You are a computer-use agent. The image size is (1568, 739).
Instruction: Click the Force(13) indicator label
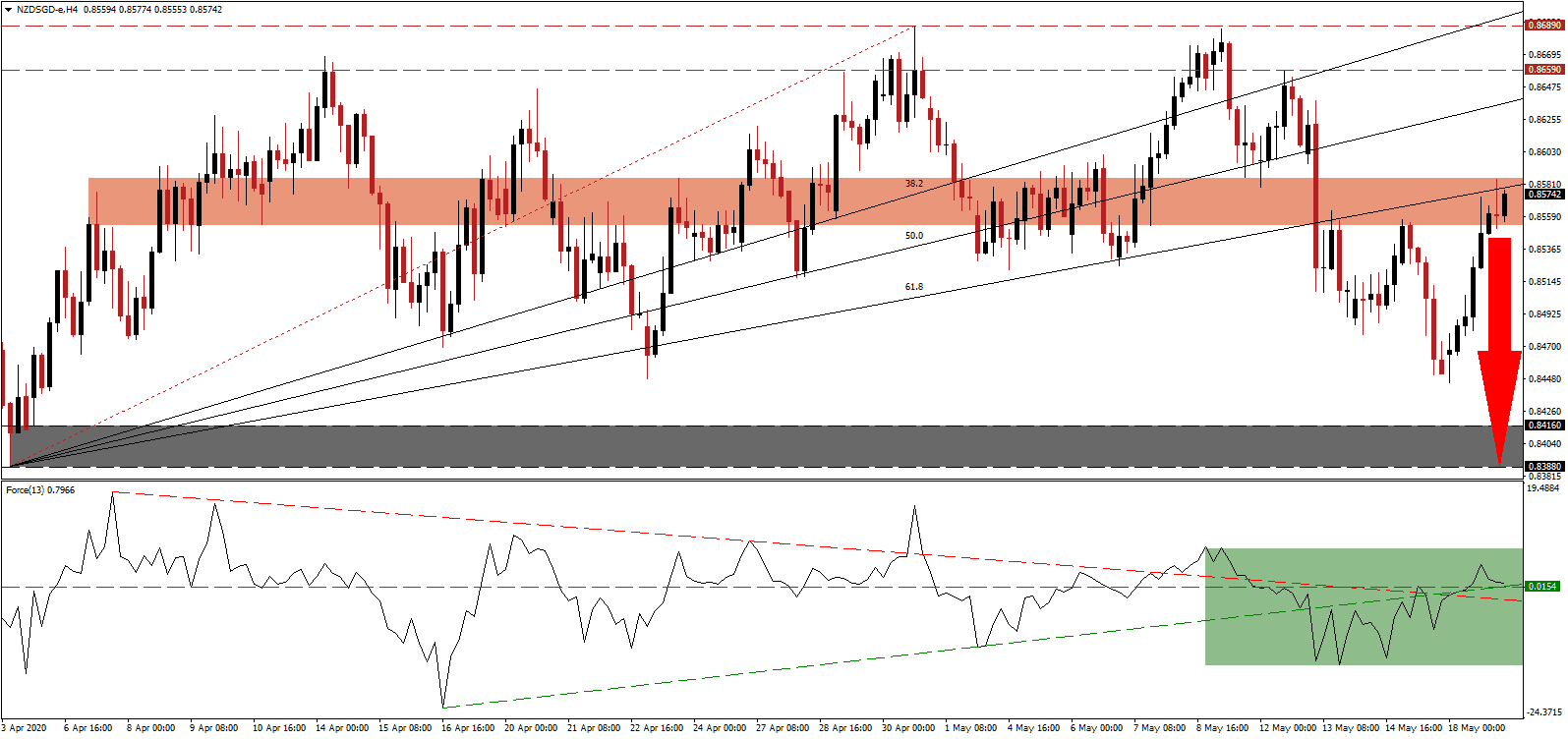coord(39,489)
